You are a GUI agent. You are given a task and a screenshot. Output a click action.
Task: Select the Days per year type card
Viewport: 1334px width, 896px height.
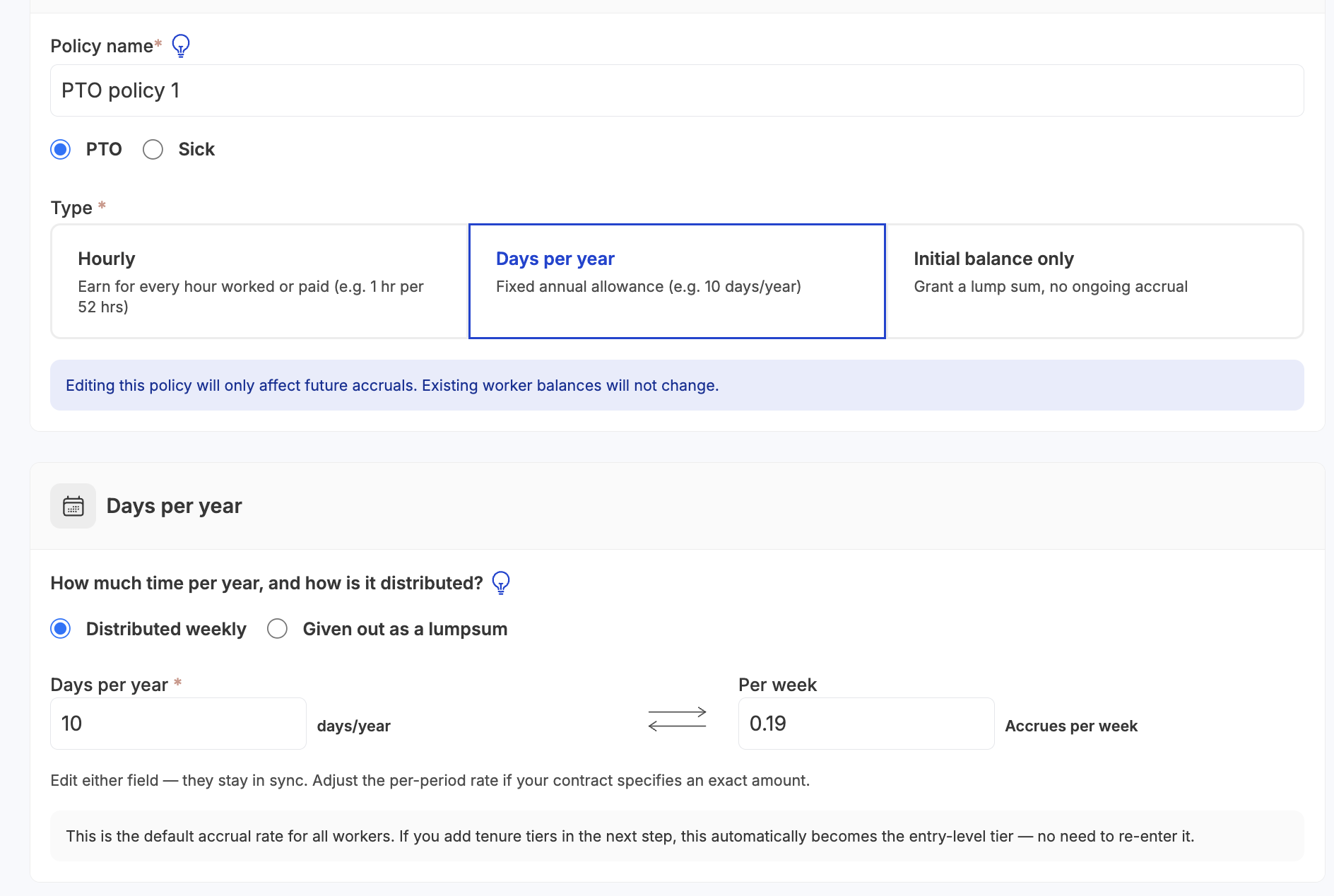tap(676, 281)
